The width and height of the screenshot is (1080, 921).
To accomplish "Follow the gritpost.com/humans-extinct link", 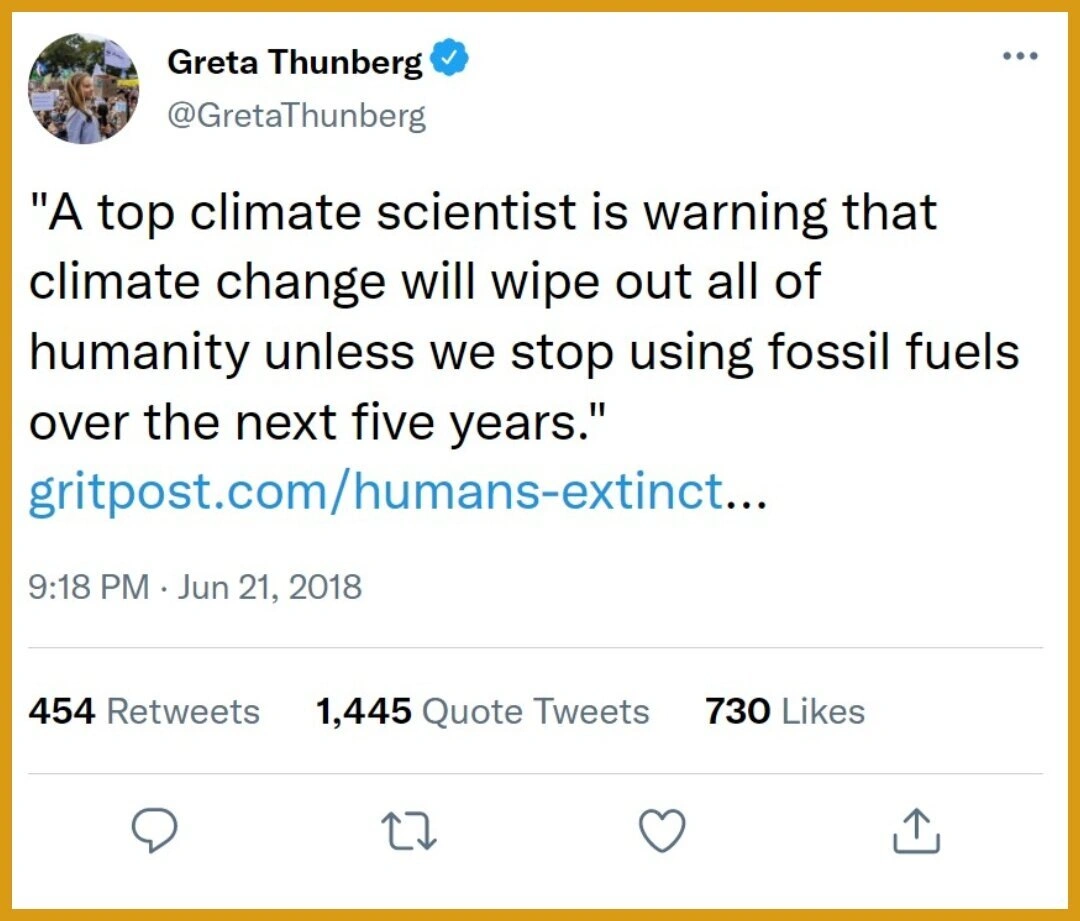I will tap(376, 492).
